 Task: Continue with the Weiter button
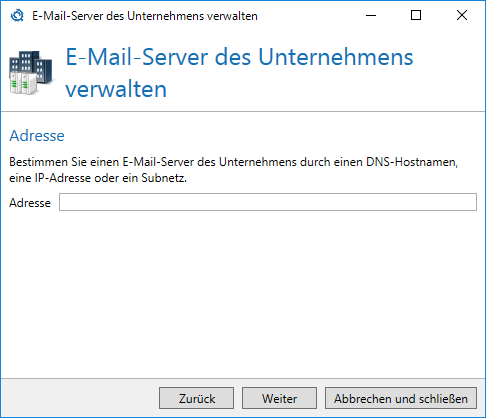coord(279,398)
